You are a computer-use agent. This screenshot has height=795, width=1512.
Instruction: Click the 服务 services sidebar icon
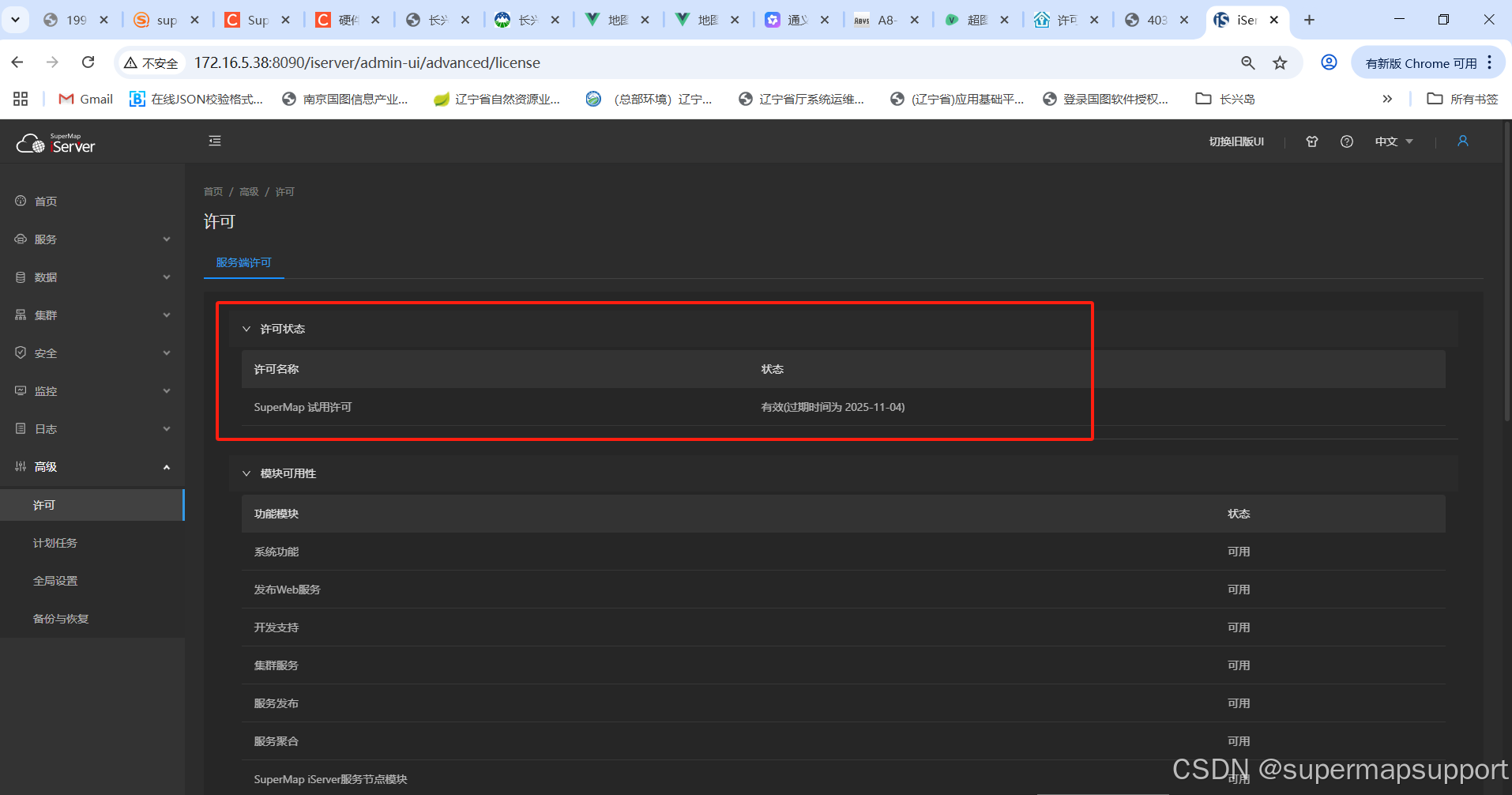point(21,239)
